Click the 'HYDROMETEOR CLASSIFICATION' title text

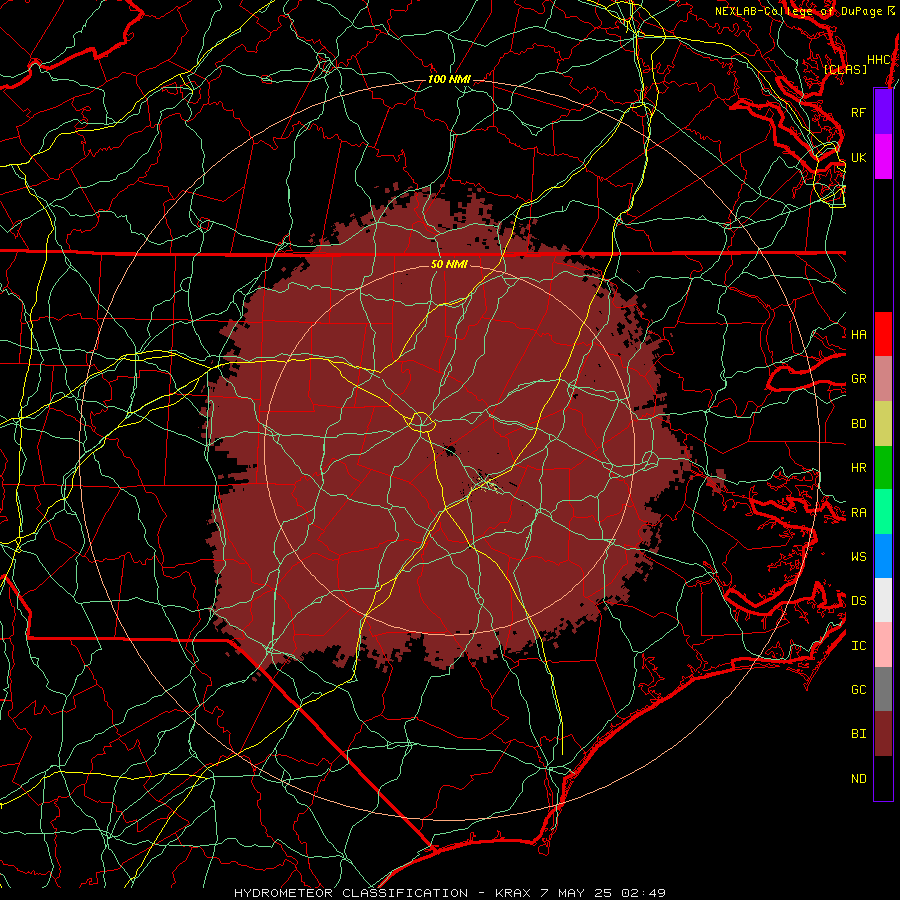tap(351, 893)
